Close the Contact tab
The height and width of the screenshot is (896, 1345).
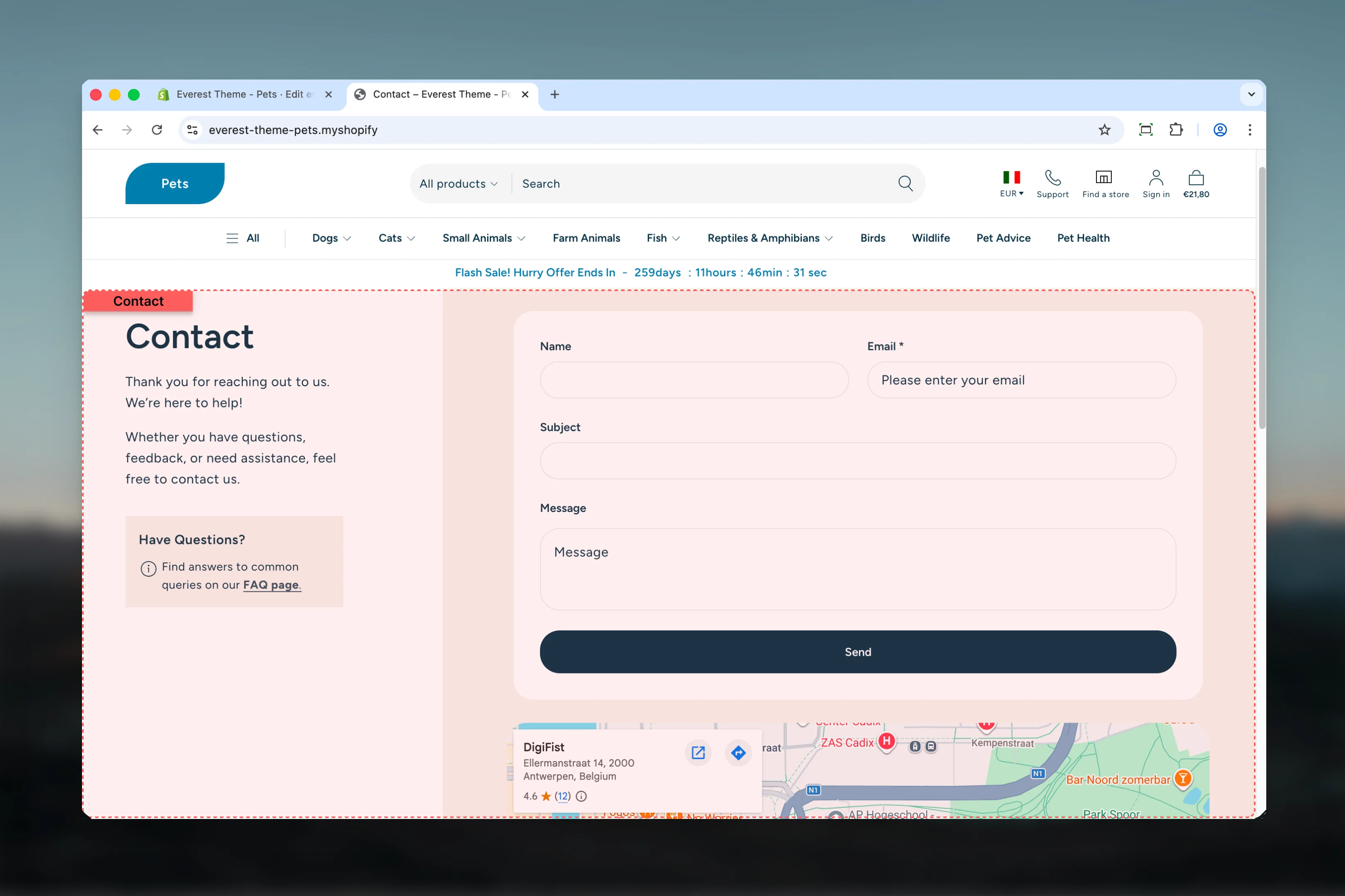(x=525, y=94)
